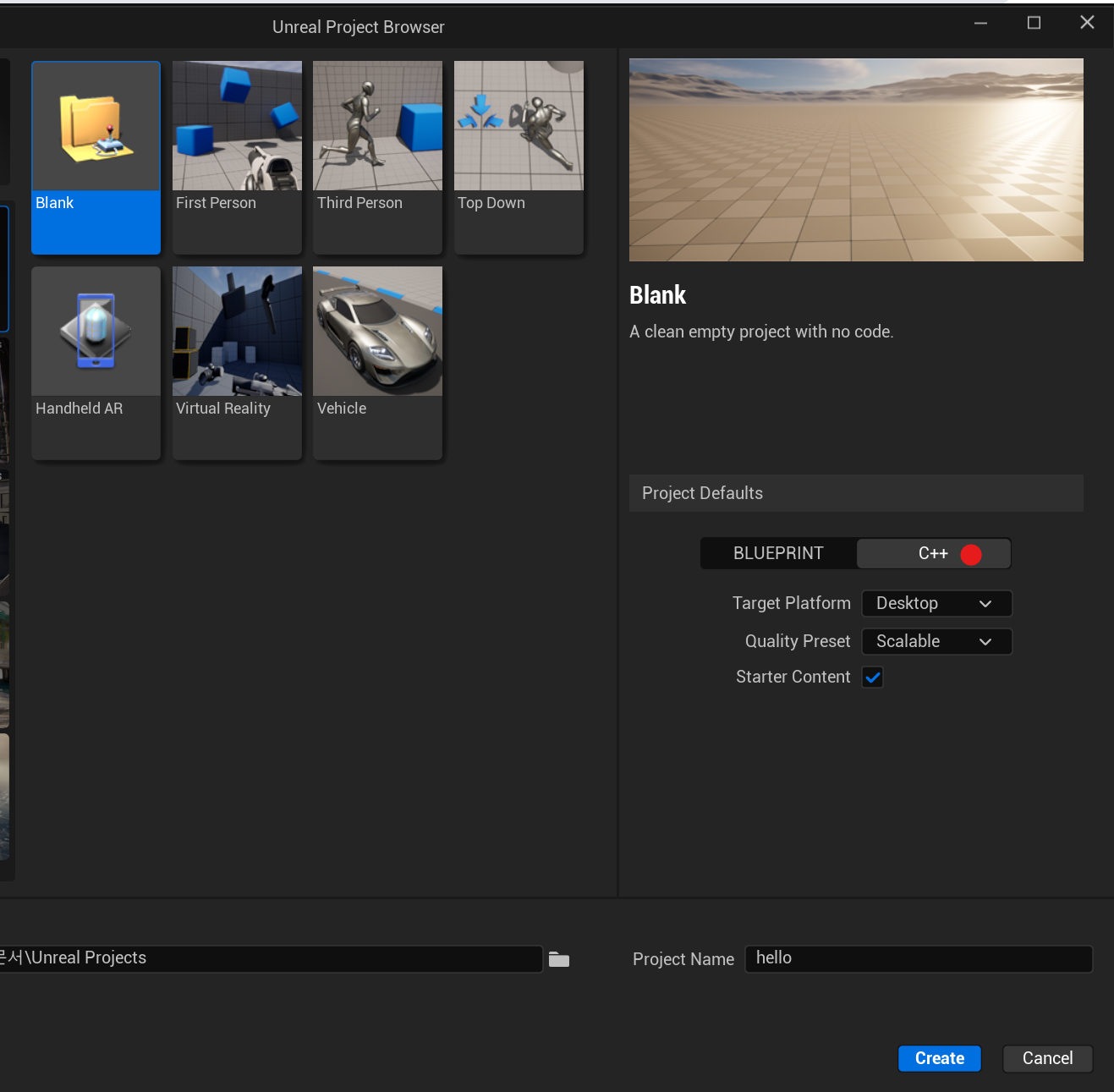This screenshot has width=1114, height=1092.
Task: Create the new project
Action: 940,1058
